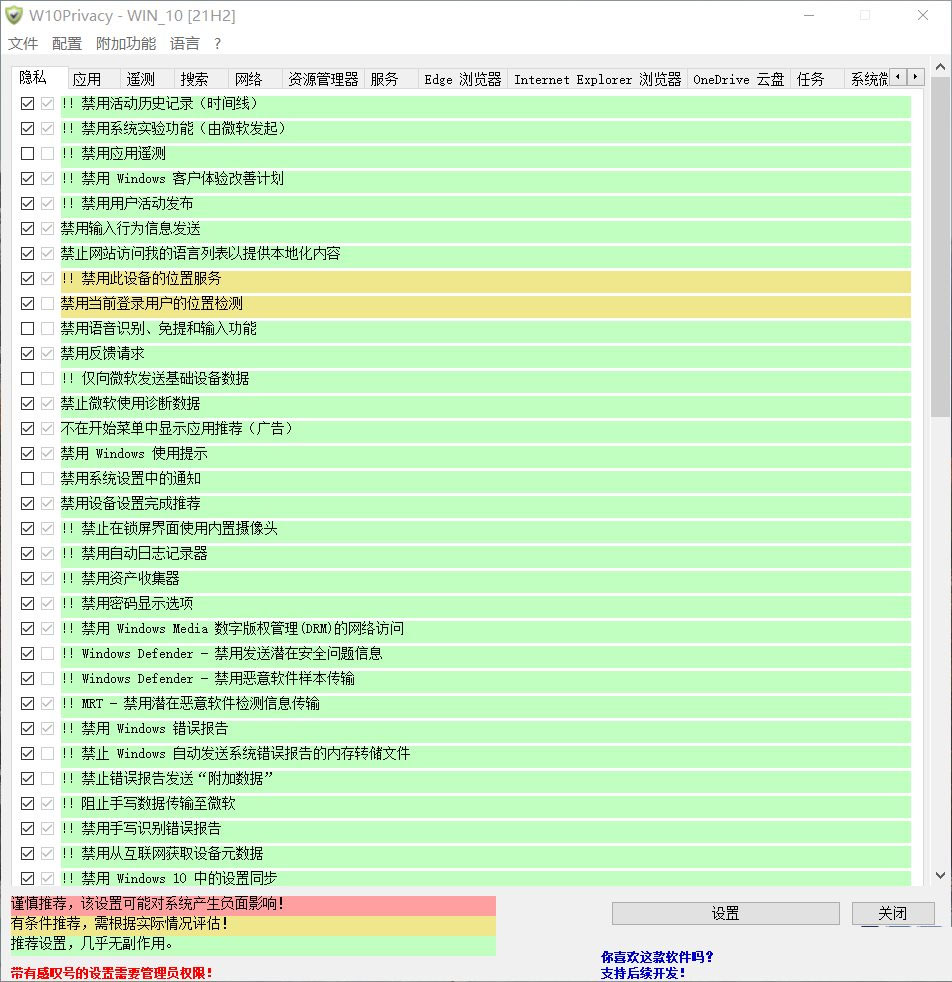Click the scrollbar up arrow
The width and height of the screenshot is (952, 982).
(940, 66)
